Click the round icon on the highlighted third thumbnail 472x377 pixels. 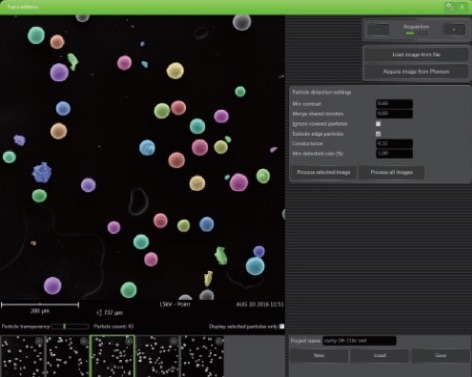pyautogui.click(x=129, y=341)
